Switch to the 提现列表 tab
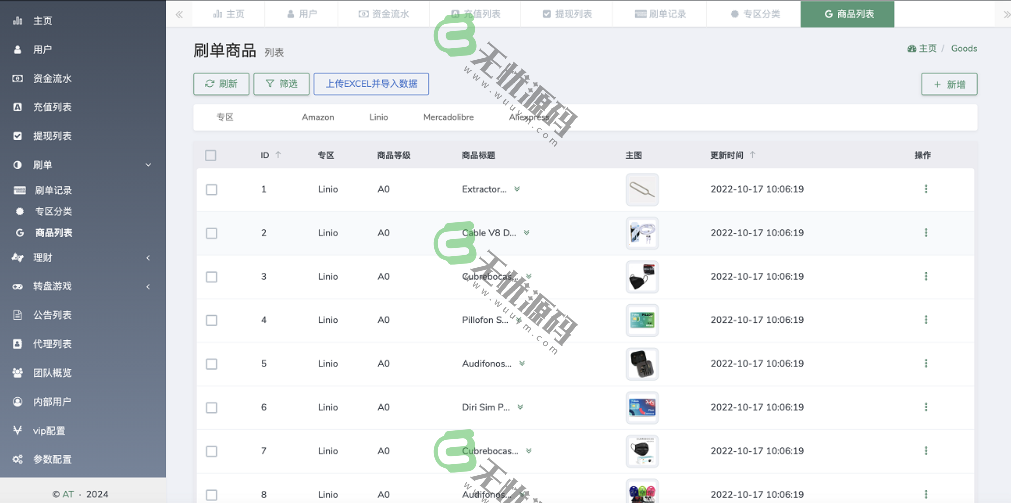1011x503 pixels. 567,14
